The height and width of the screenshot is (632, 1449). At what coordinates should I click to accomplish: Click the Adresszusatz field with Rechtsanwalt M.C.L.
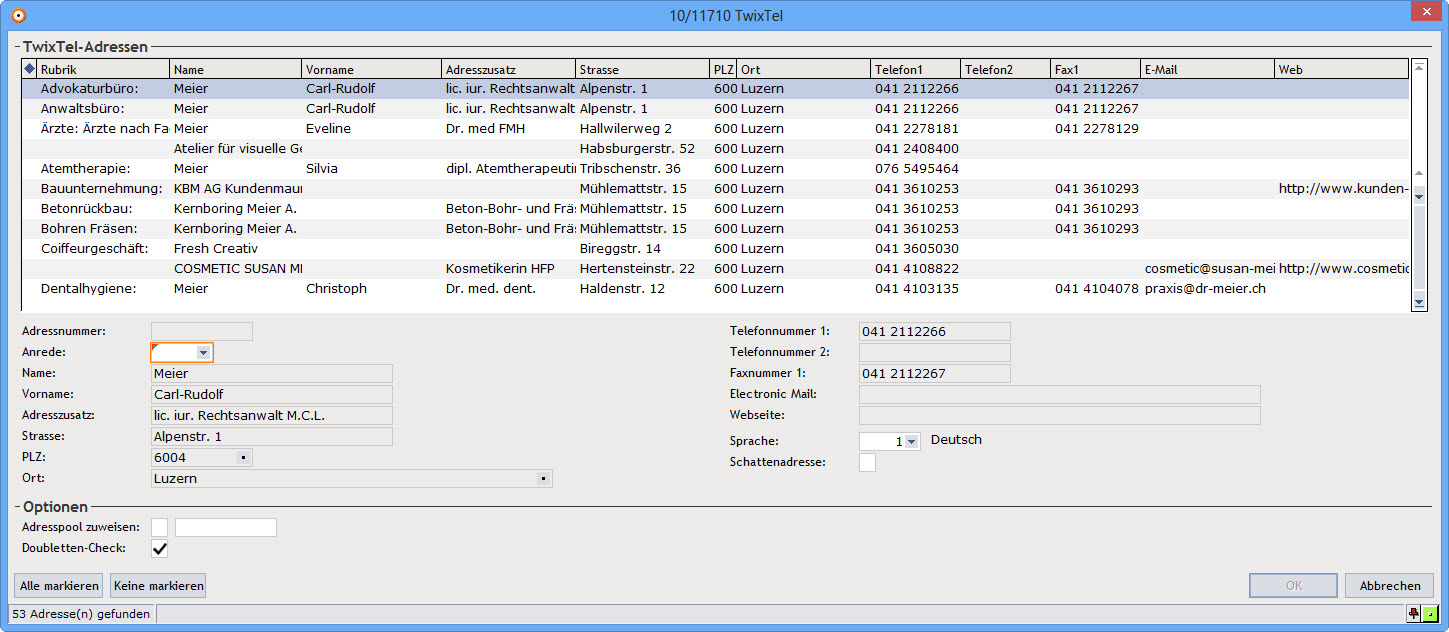[272, 415]
